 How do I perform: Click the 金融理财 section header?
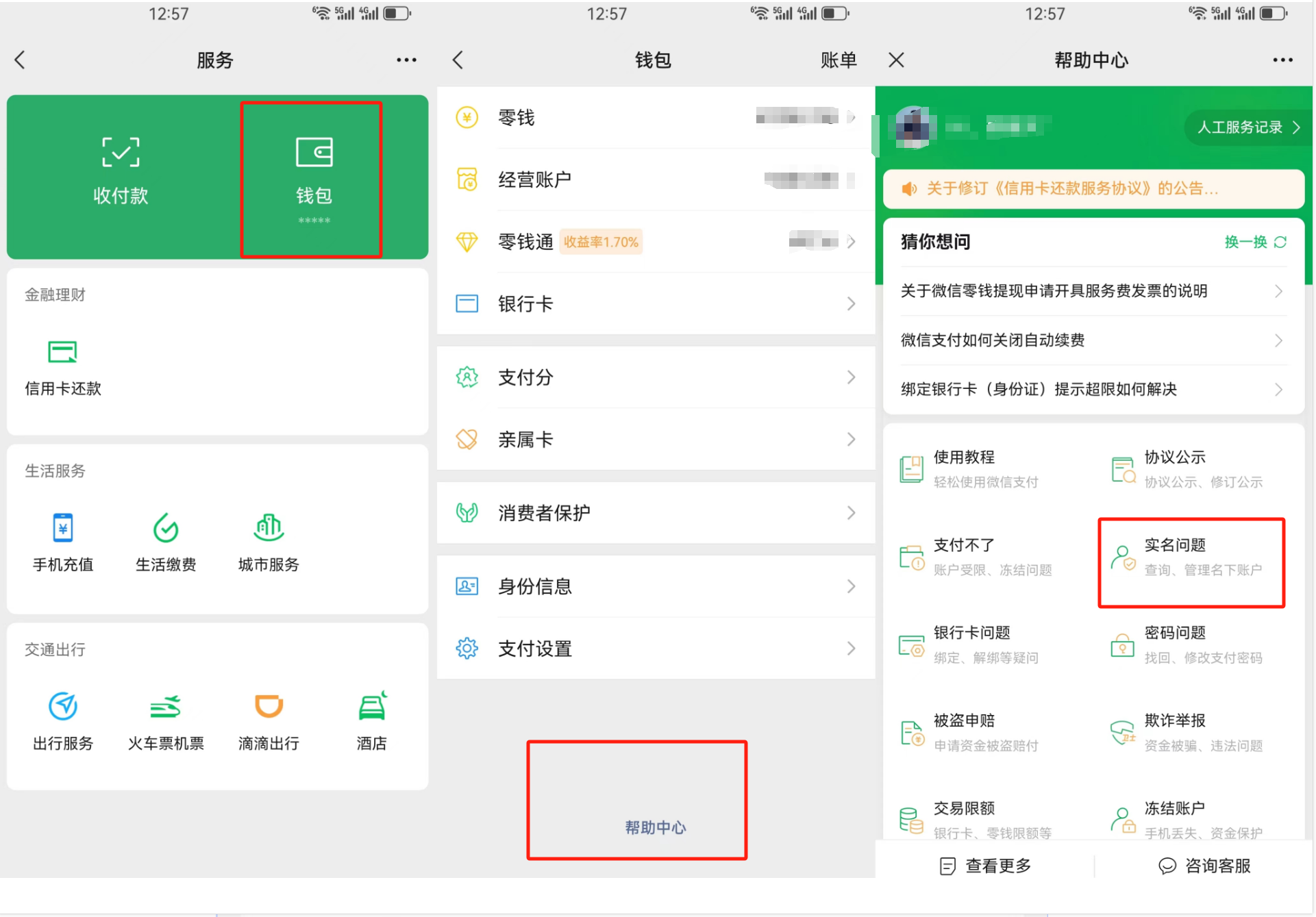click(55, 295)
